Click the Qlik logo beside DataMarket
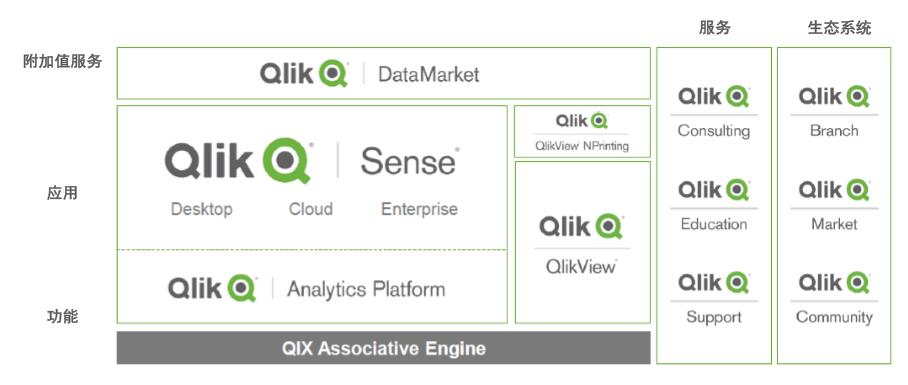 (x=303, y=74)
